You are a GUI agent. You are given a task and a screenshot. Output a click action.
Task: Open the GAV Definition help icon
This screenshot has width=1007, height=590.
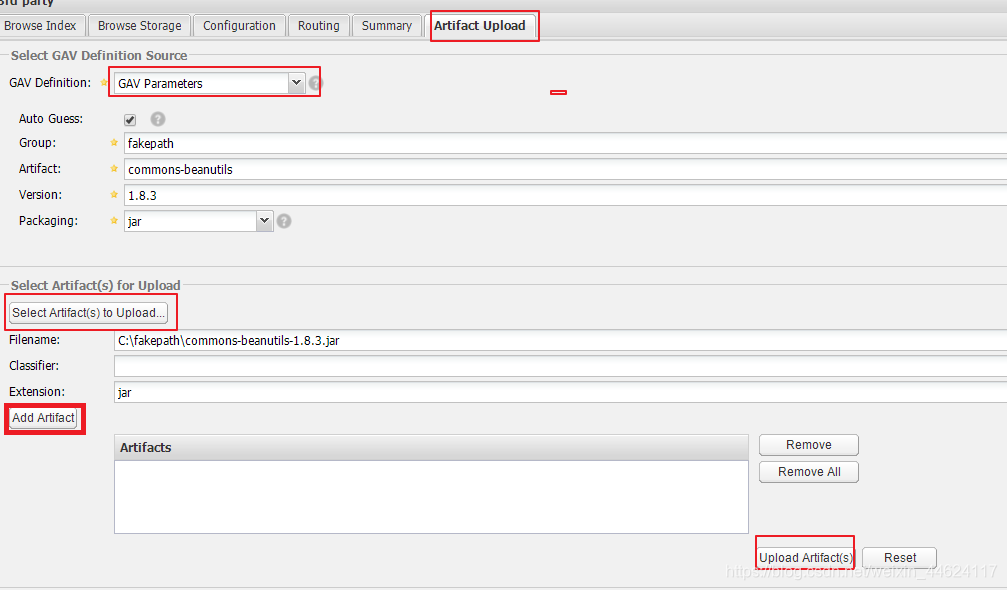pyautogui.click(x=315, y=83)
